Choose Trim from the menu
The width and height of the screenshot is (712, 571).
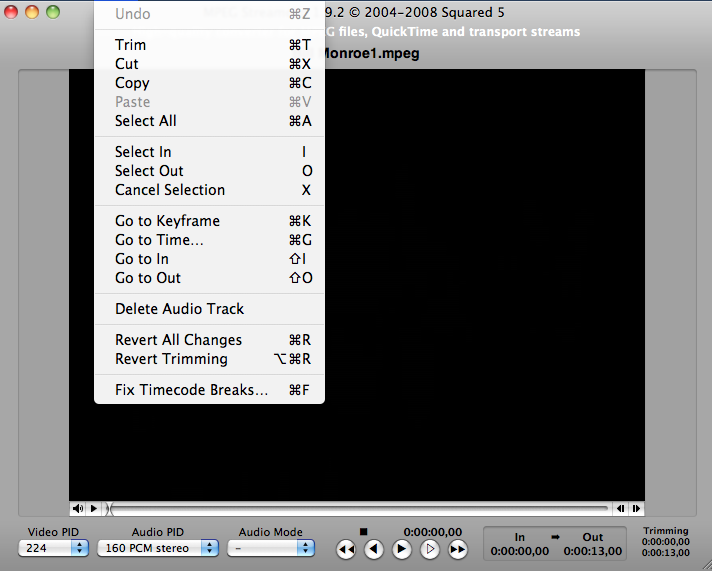pos(130,45)
